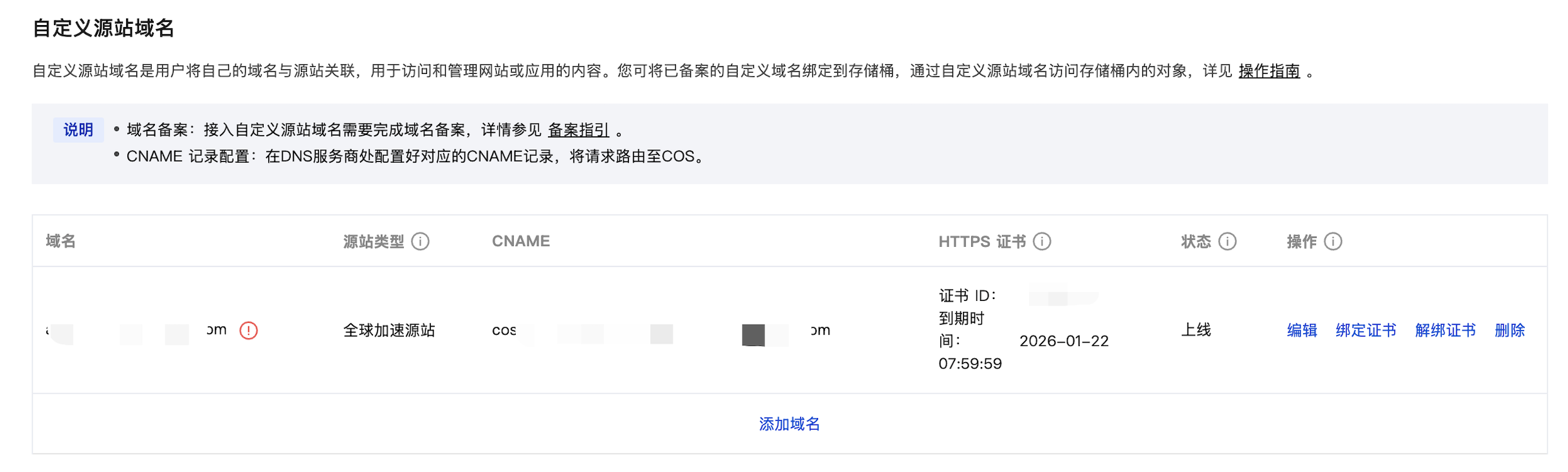Click 编辑 to edit the domain row

[x=1302, y=331]
